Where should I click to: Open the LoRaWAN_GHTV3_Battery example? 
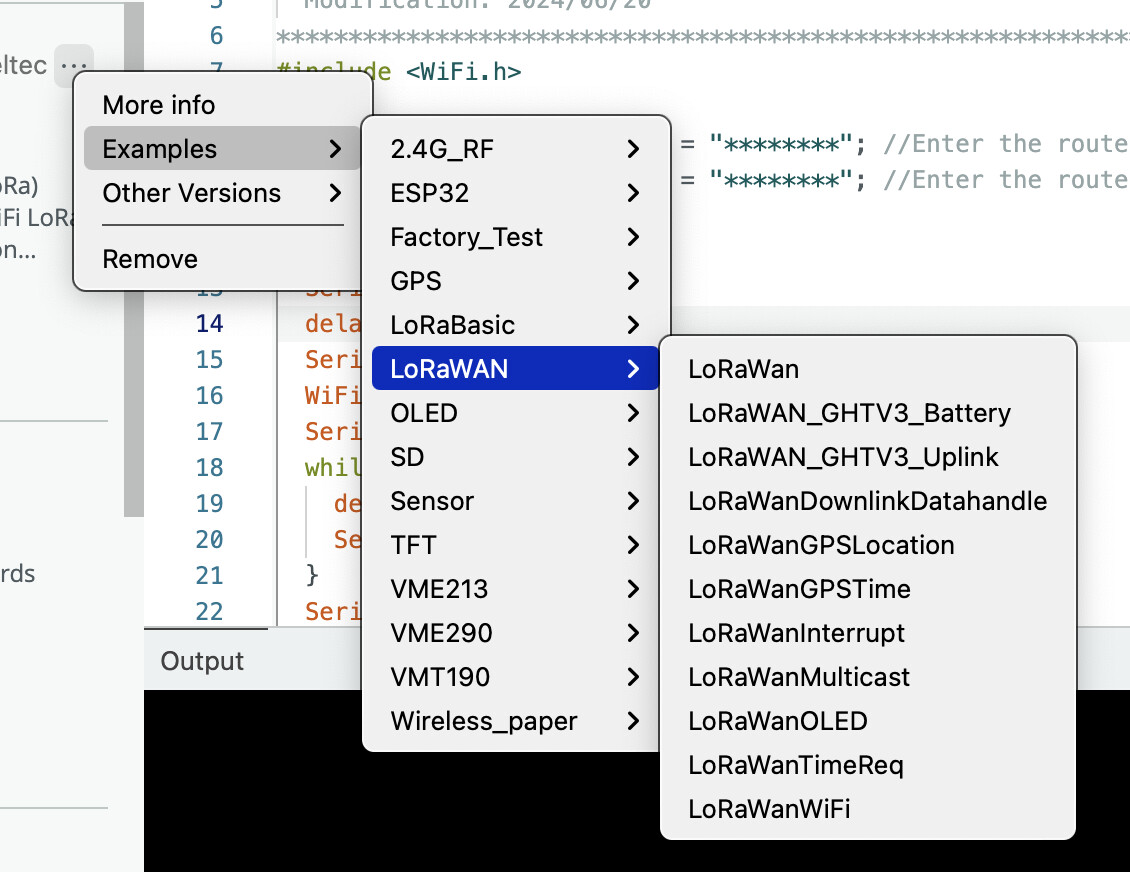coord(850,413)
